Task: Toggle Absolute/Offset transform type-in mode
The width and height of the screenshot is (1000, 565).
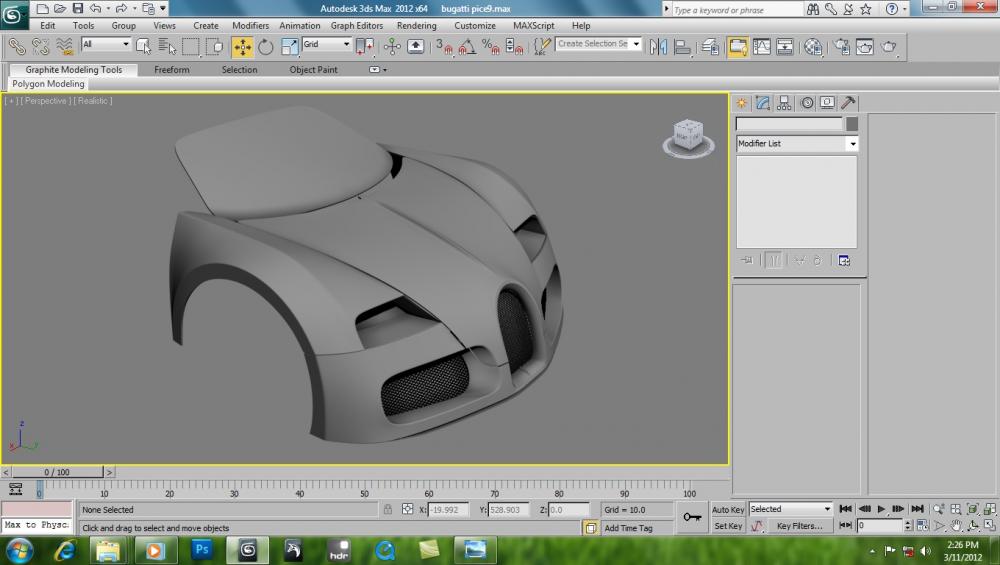Action: point(408,510)
